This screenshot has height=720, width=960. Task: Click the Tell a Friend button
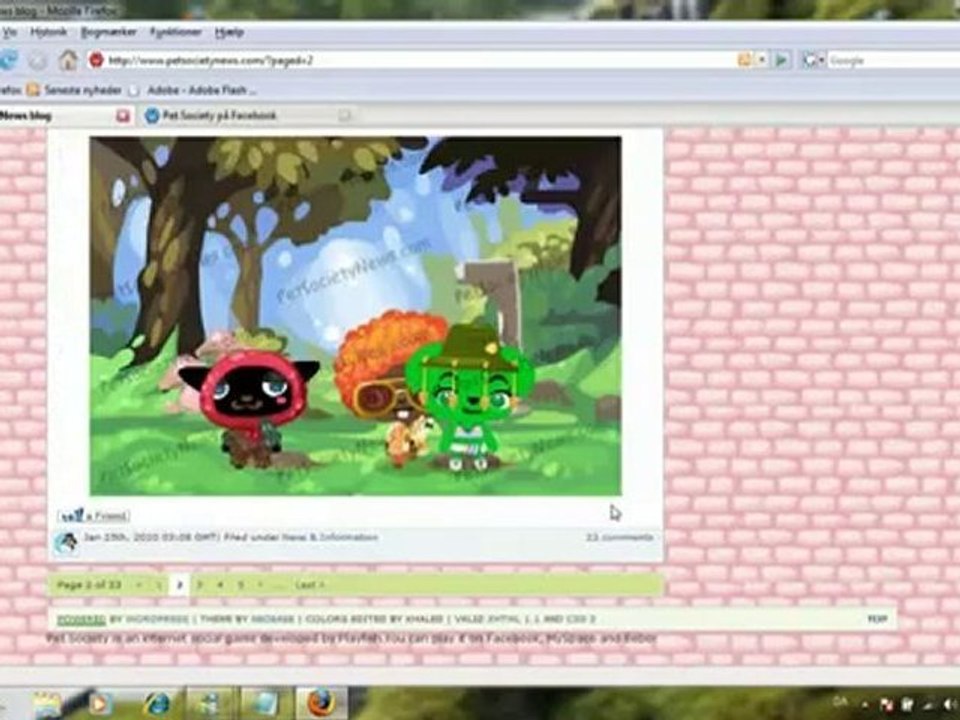[x=94, y=516]
